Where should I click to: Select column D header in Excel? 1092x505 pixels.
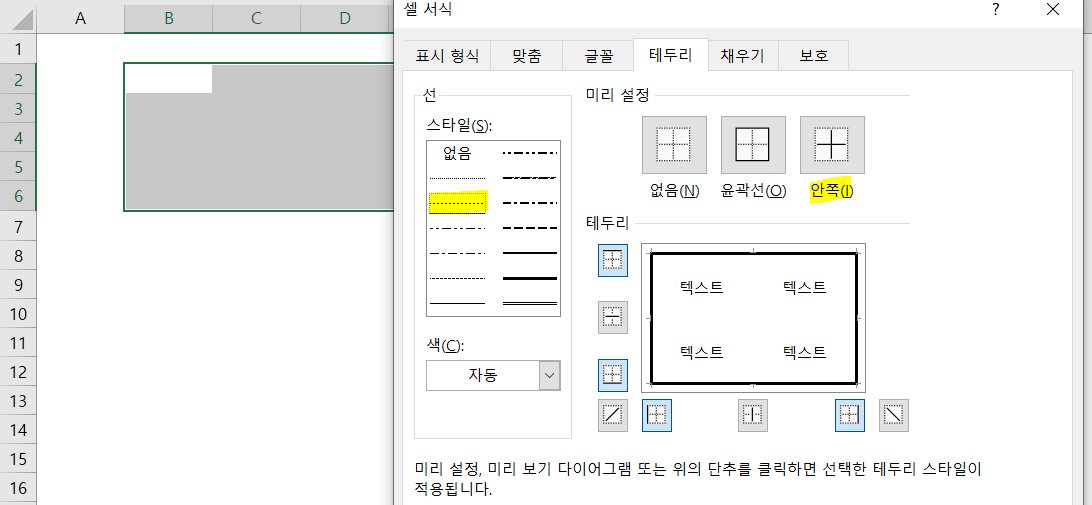pyautogui.click(x=345, y=19)
